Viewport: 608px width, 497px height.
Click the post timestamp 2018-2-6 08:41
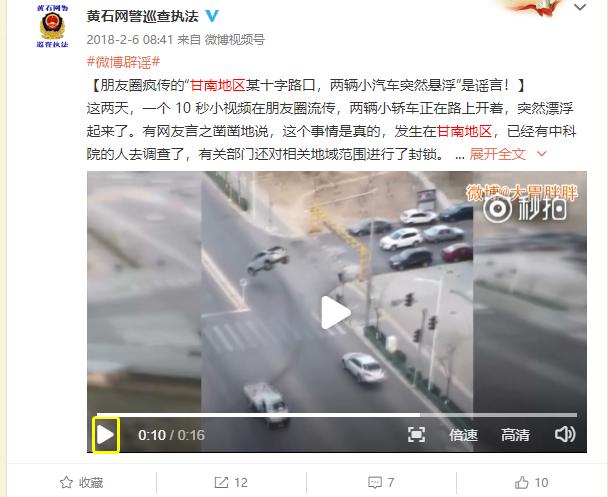point(130,40)
